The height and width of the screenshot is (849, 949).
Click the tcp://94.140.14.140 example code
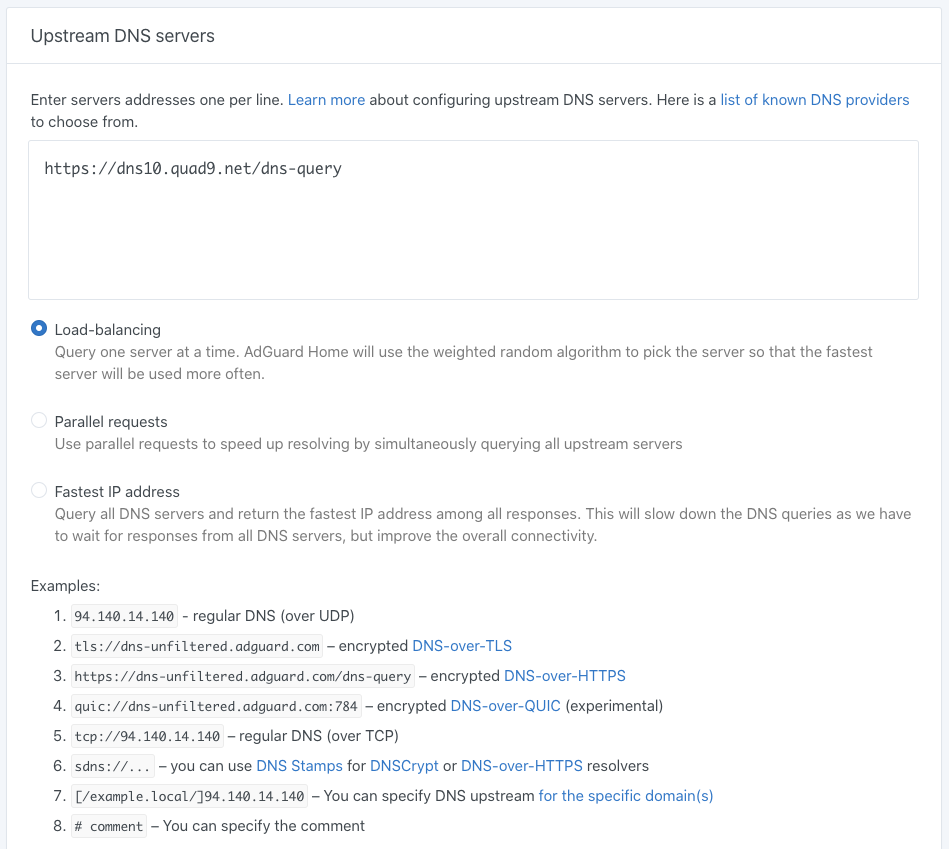[x=147, y=736]
